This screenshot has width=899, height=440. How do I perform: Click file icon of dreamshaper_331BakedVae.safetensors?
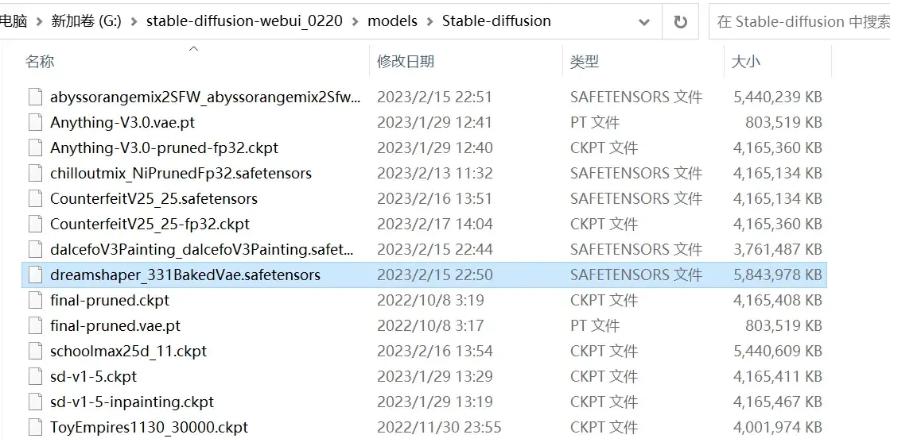click(x=36, y=275)
